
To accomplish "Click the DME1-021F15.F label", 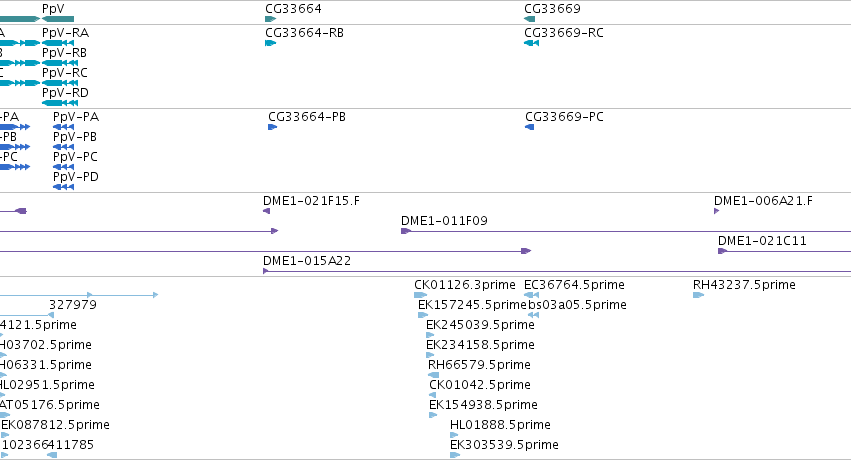I will pyautogui.click(x=312, y=201).
